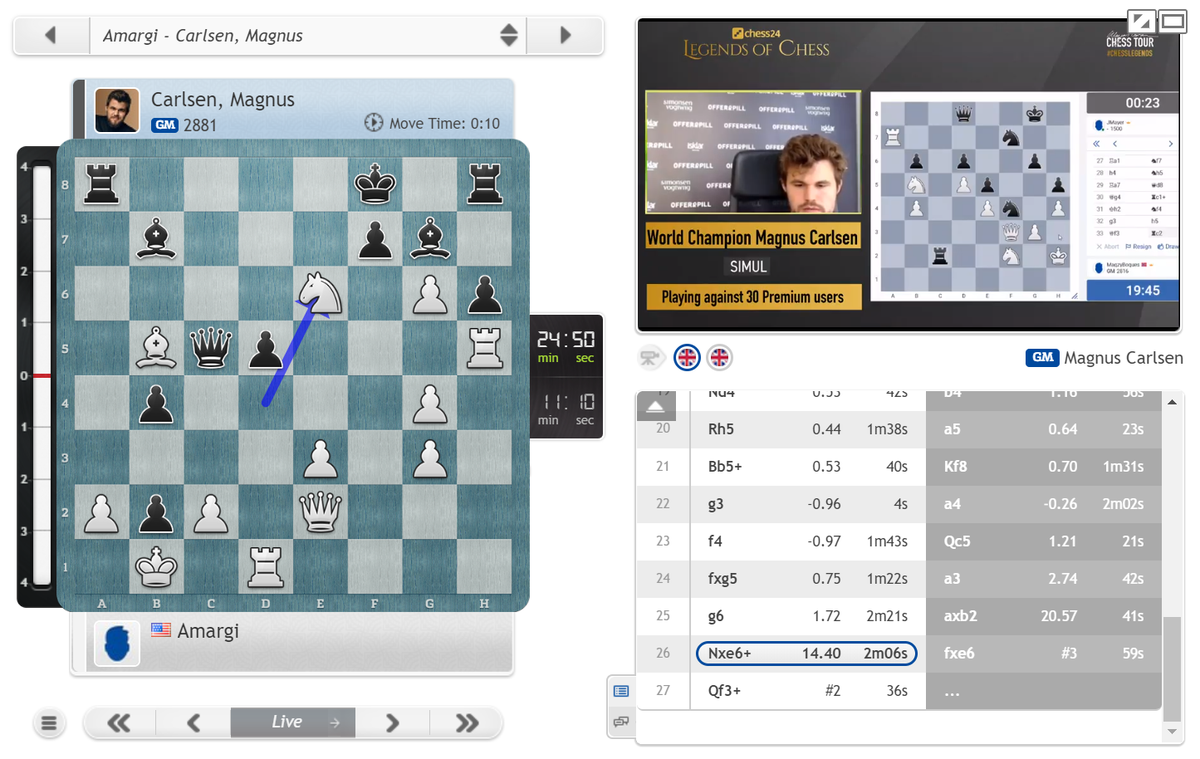Screen dimensions: 1200x759
Task: Select the black bishop on b7
Action: 157,239
